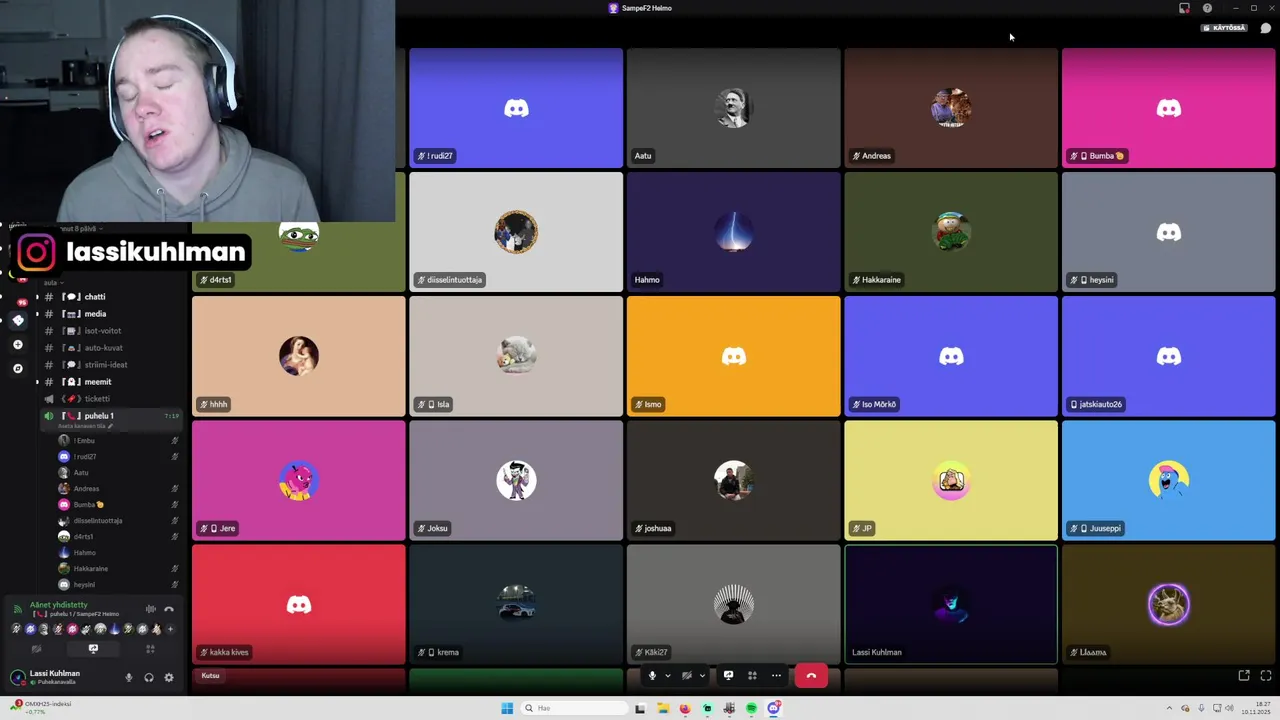Viewport: 1280px width, 720px height.
Task: Click the KÄYTÖSSÄ status badge
Action: (1225, 28)
